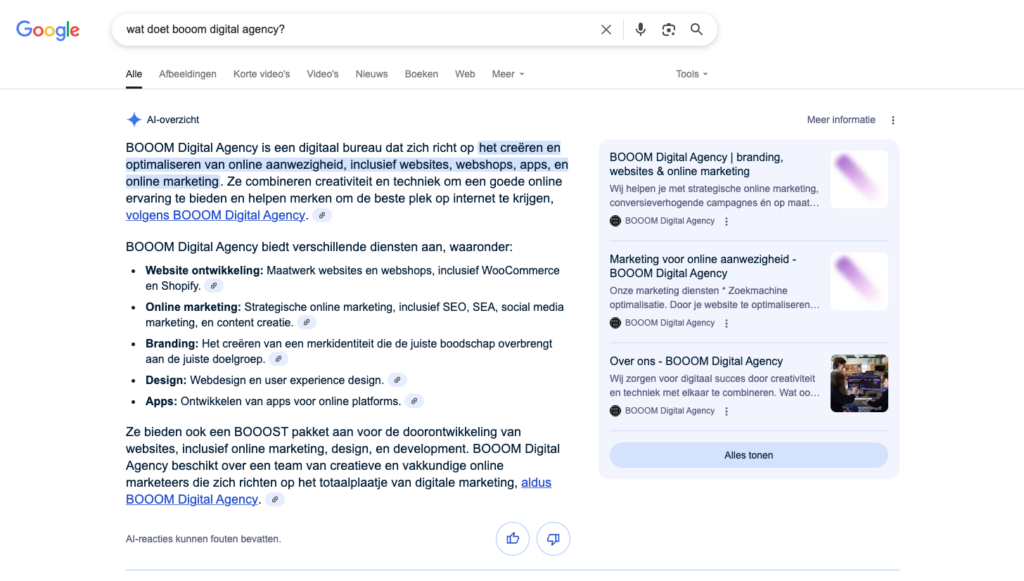Click the 'Apps:' bullet heading

(161, 401)
